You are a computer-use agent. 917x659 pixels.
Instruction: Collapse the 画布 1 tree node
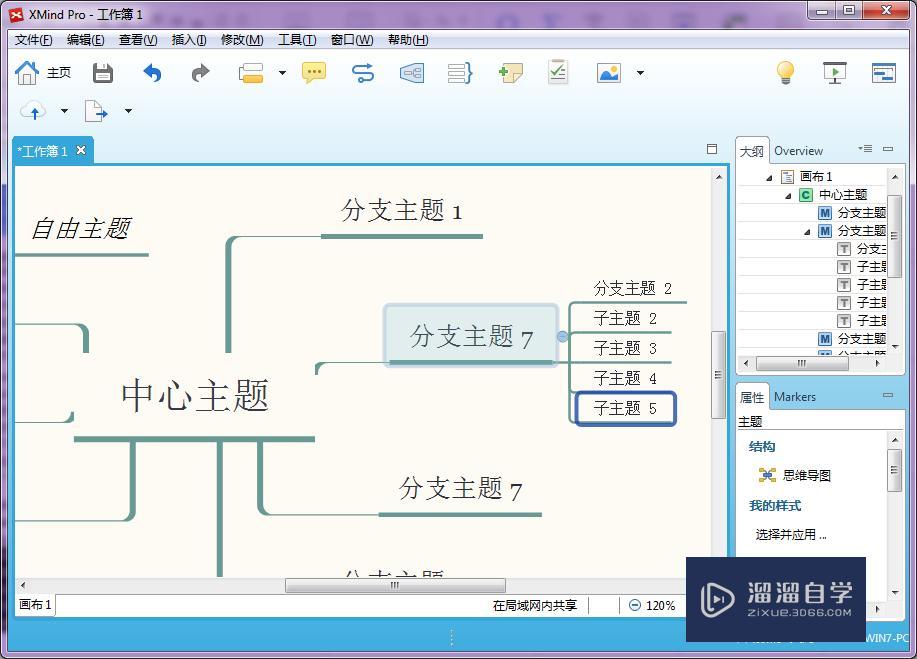[x=770, y=177]
